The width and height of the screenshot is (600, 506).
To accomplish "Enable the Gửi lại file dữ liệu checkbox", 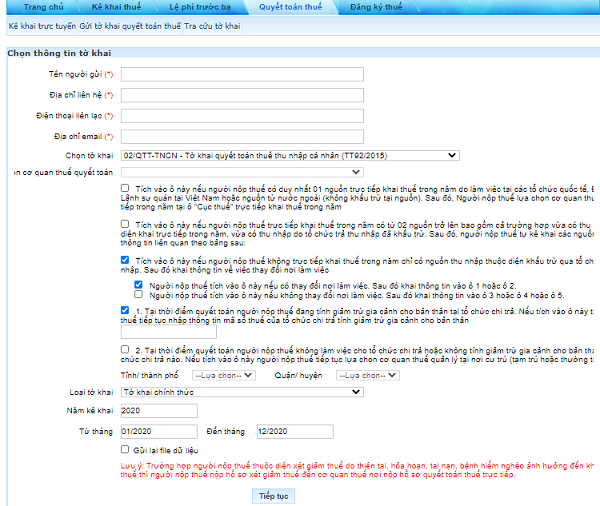I will tap(123, 449).
